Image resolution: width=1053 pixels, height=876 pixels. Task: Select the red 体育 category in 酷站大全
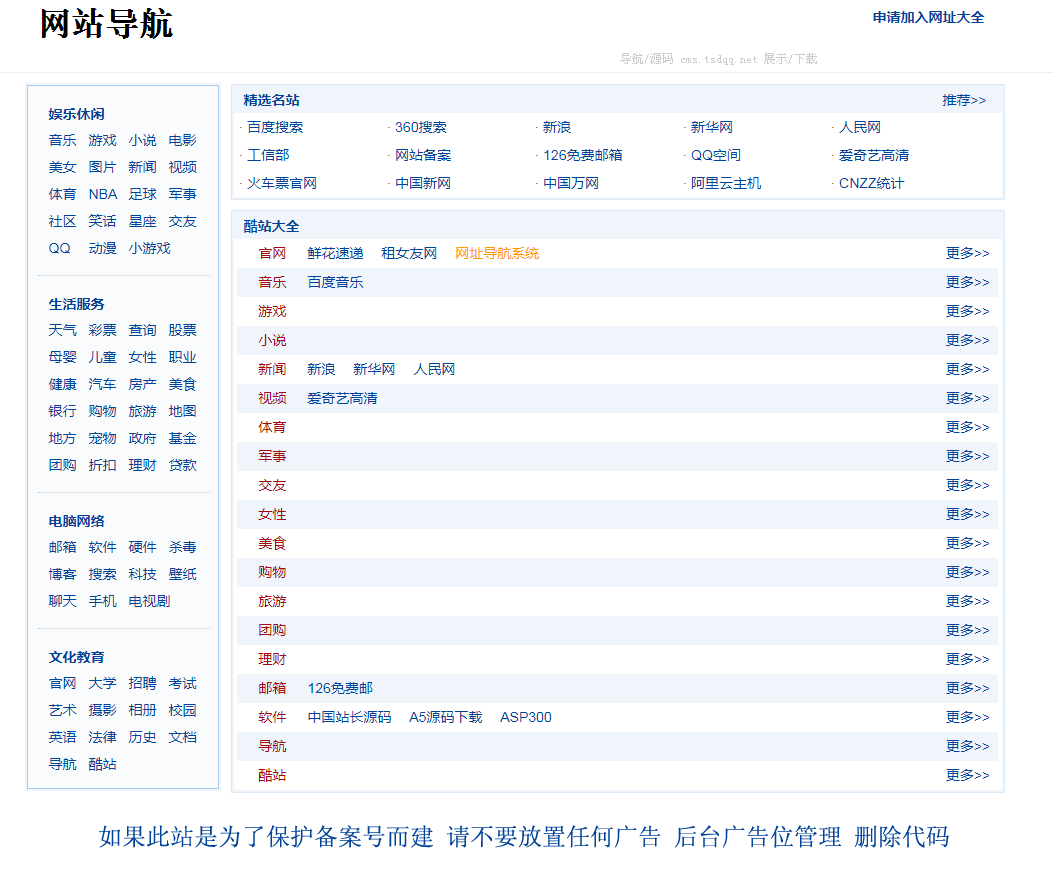(272, 427)
